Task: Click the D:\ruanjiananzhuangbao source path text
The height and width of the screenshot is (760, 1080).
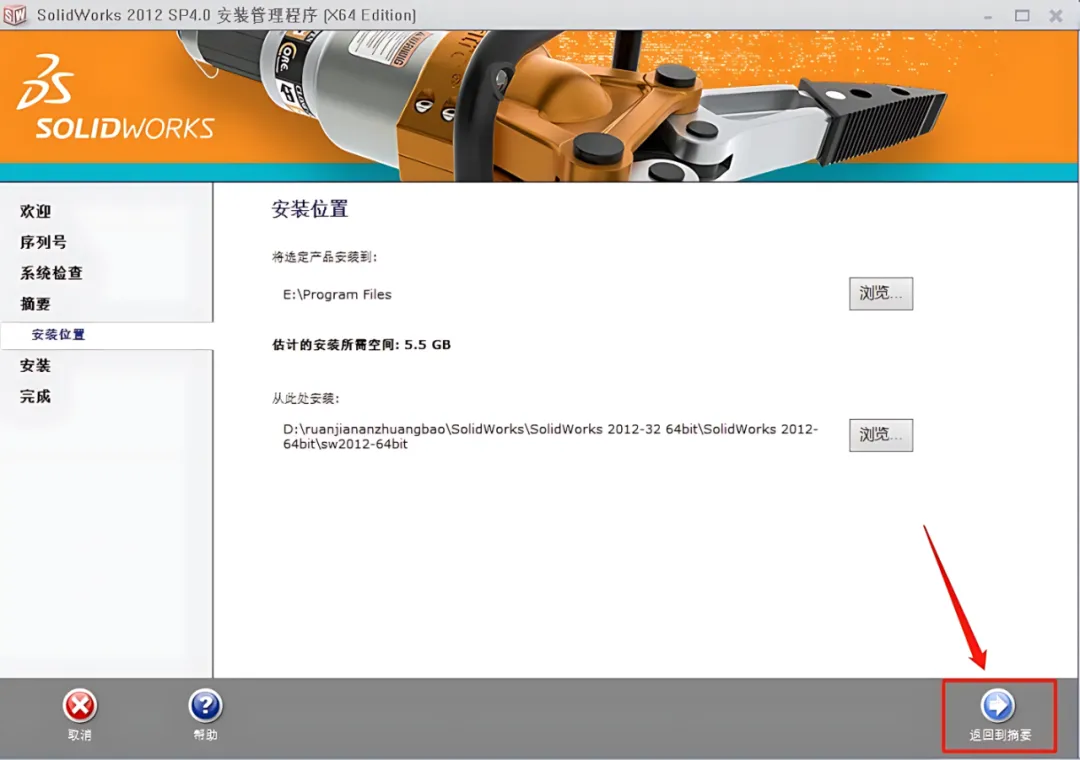Action: coord(550,436)
